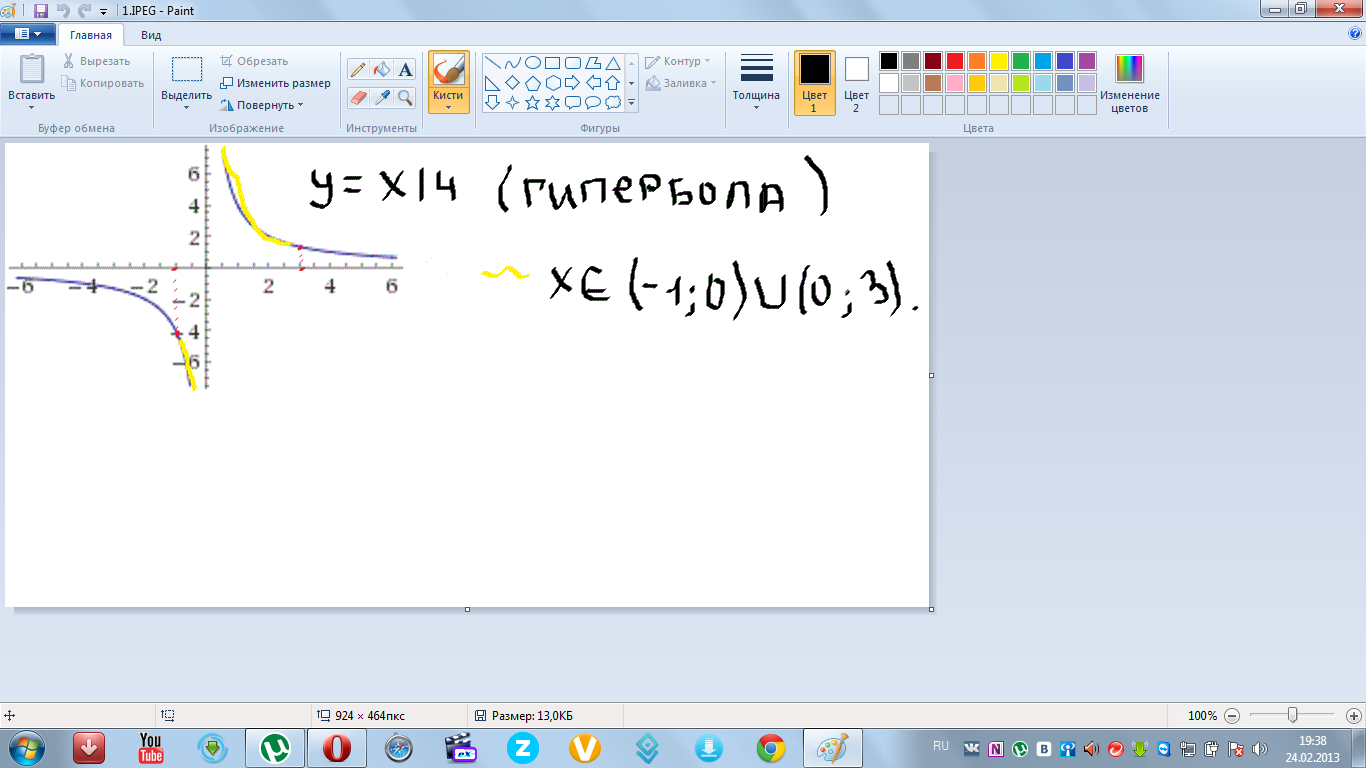
Task: Open Paint Help
Action: [x=1355, y=33]
